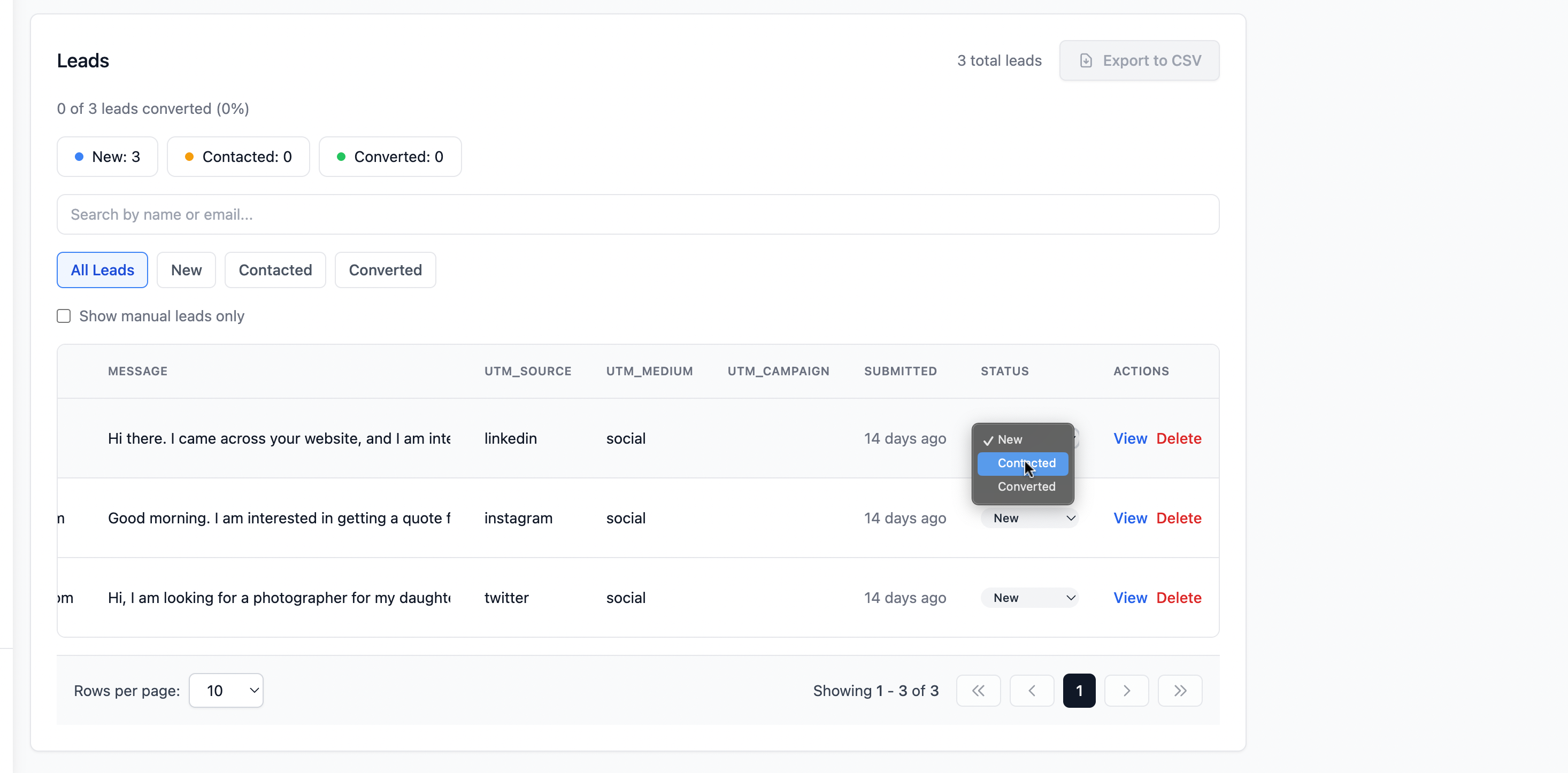Go to the first page with double-left arrows

tap(978, 690)
